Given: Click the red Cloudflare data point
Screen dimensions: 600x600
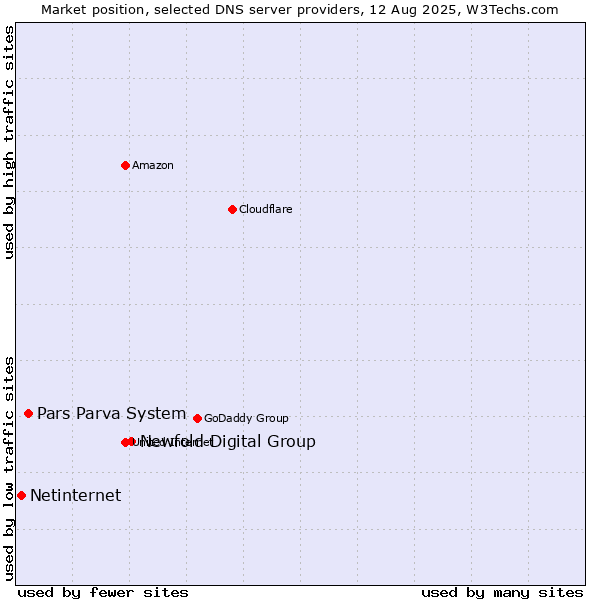Looking at the screenshot, I should tap(232, 209).
